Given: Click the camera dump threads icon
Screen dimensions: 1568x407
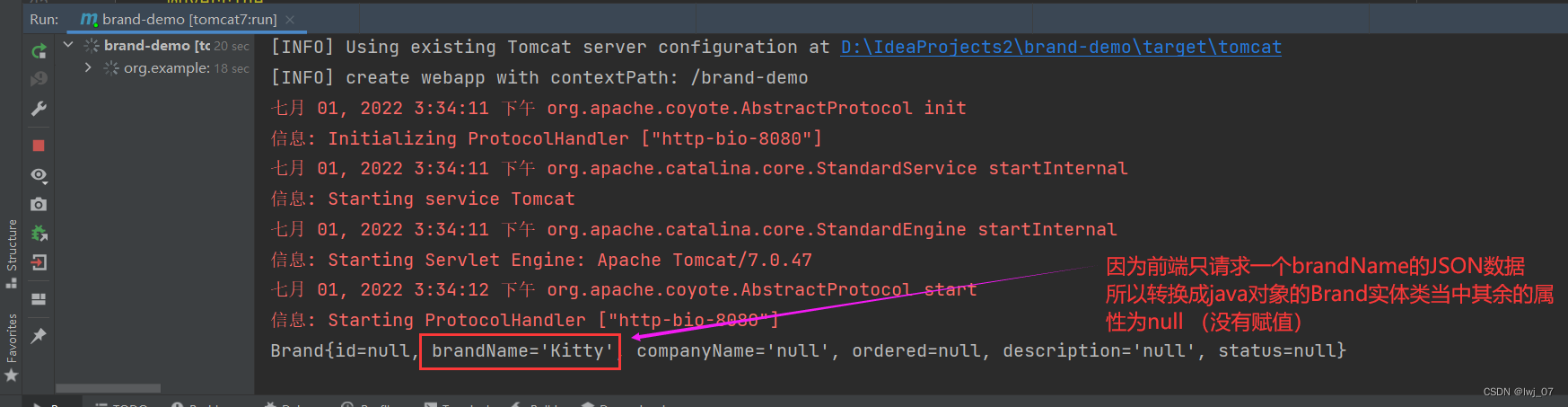Looking at the screenshot, I should point(39,205).
